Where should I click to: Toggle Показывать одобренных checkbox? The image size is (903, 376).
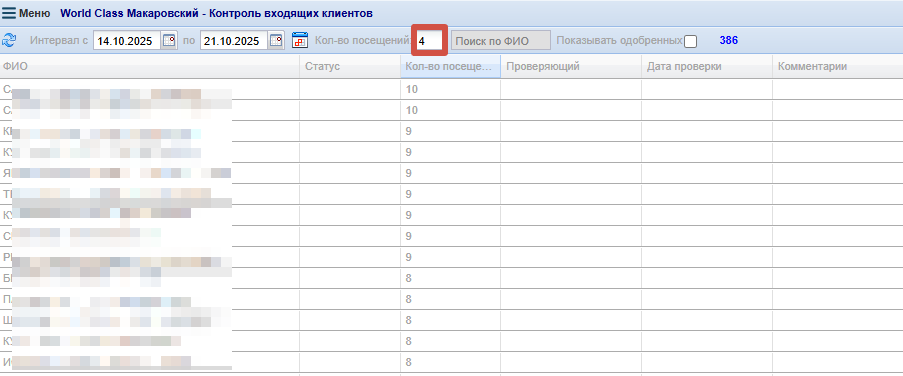coord(690,41)
